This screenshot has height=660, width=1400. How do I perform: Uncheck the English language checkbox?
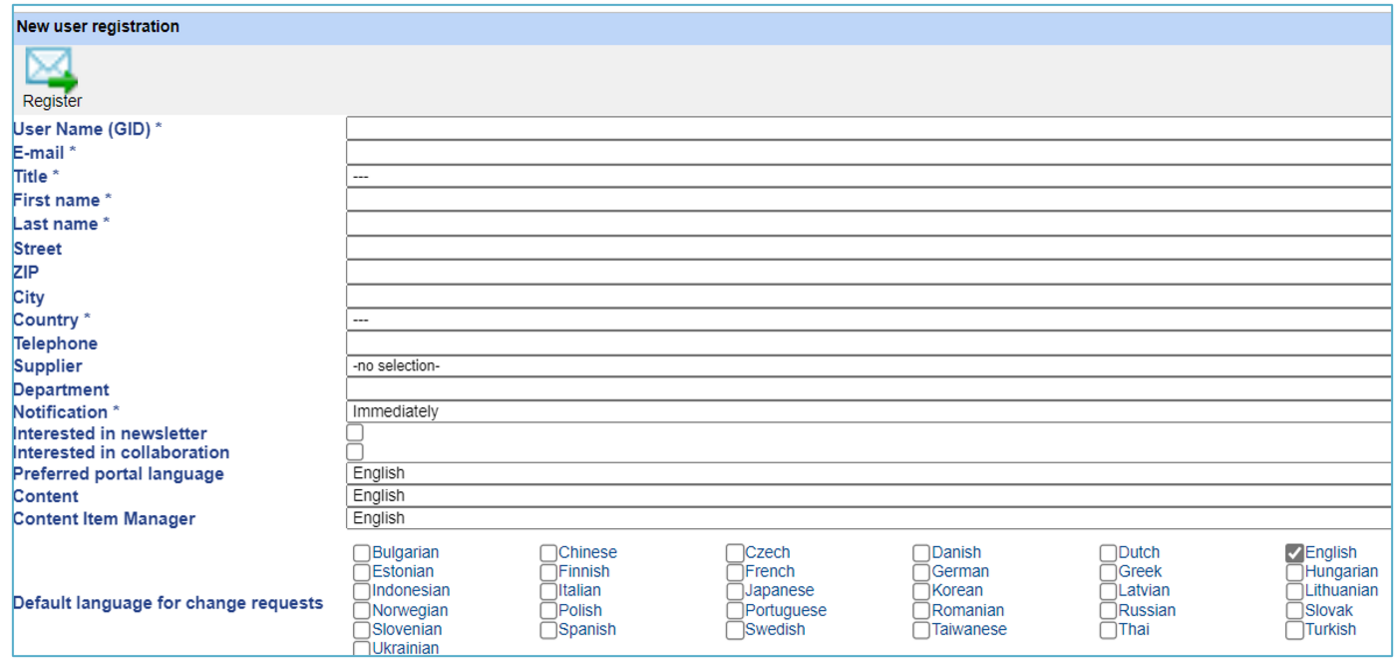(1295, 553)
